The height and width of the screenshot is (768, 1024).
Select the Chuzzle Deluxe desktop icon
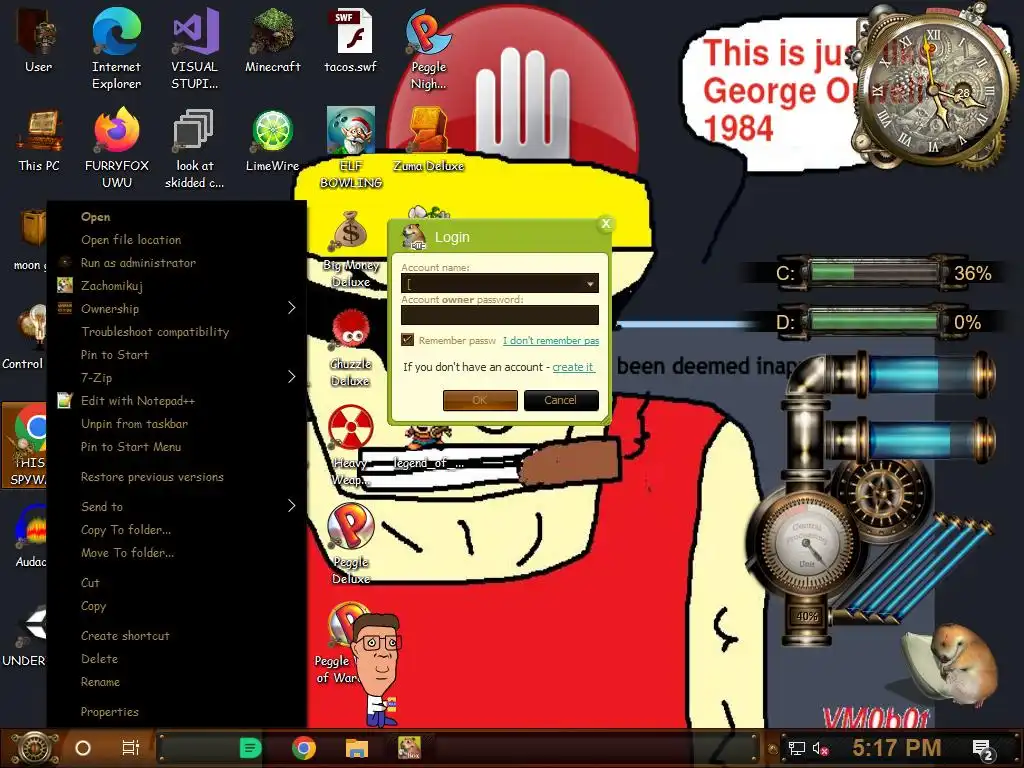(351, 347)
